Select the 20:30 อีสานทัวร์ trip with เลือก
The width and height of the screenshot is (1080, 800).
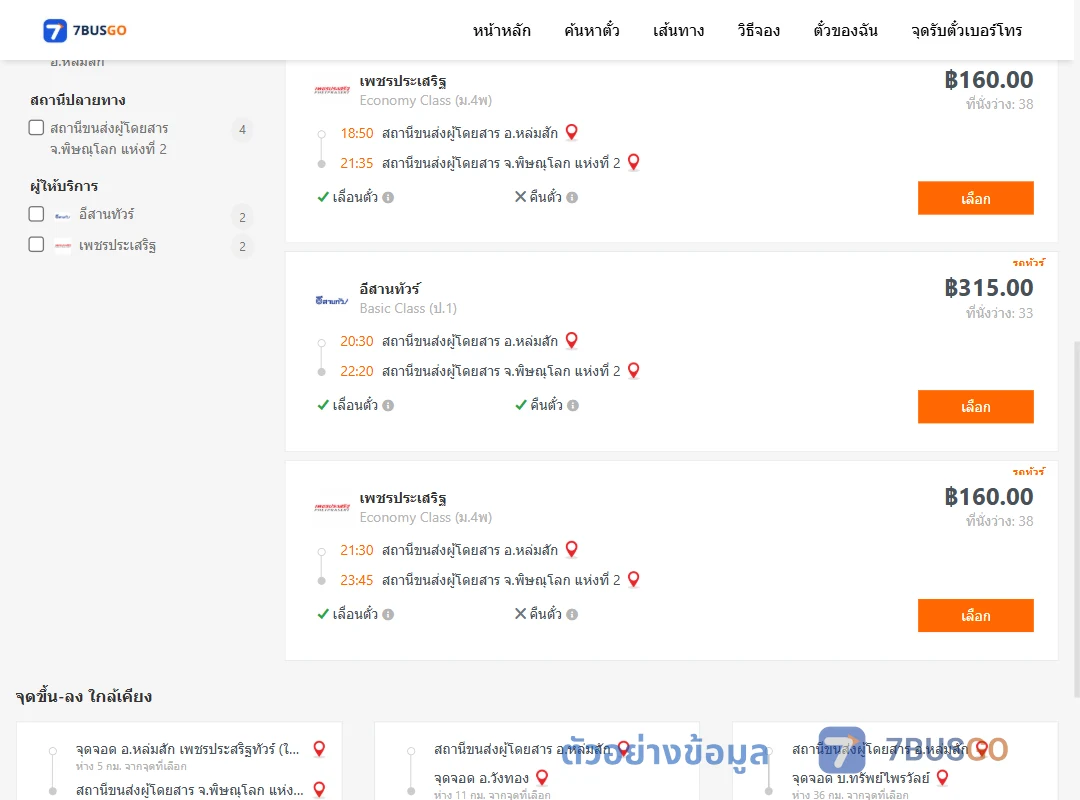pyautogui.click(x=975, y=407)
